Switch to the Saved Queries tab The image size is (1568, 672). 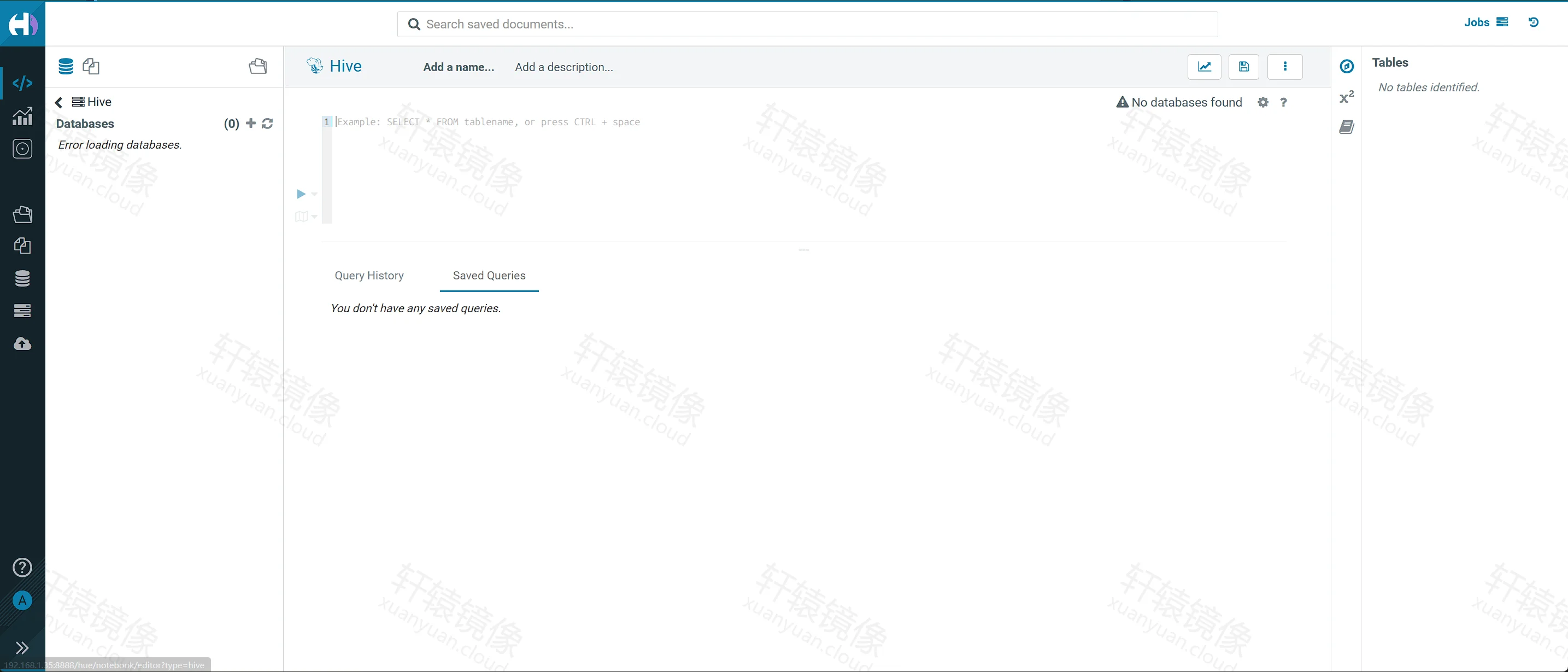[x=489, y=276]
